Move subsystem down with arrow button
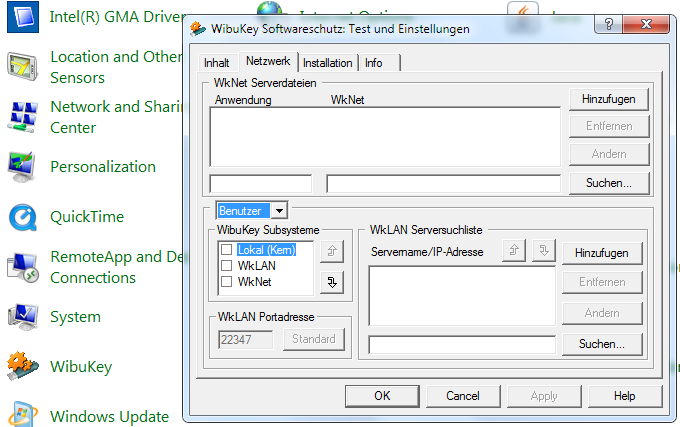680x427 pixels. [x=332, y=283]
